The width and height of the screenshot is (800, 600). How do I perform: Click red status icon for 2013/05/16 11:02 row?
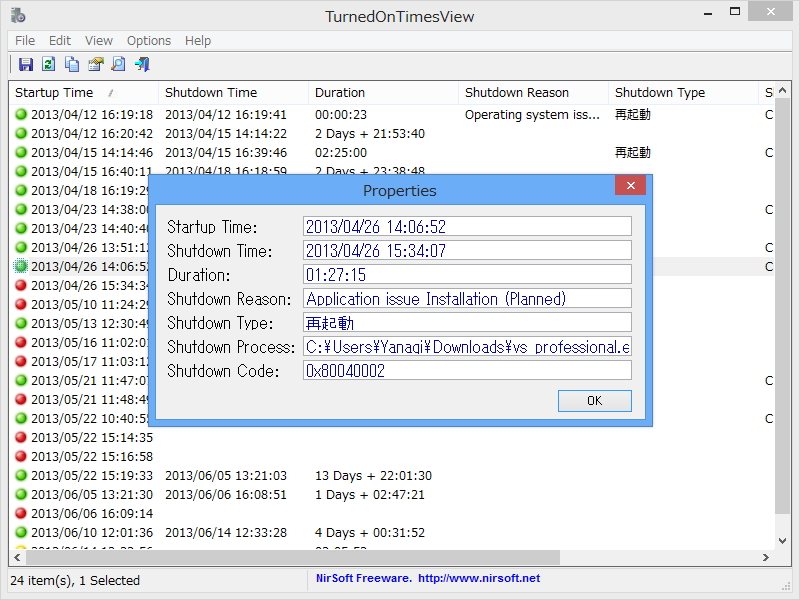(21, 342)
